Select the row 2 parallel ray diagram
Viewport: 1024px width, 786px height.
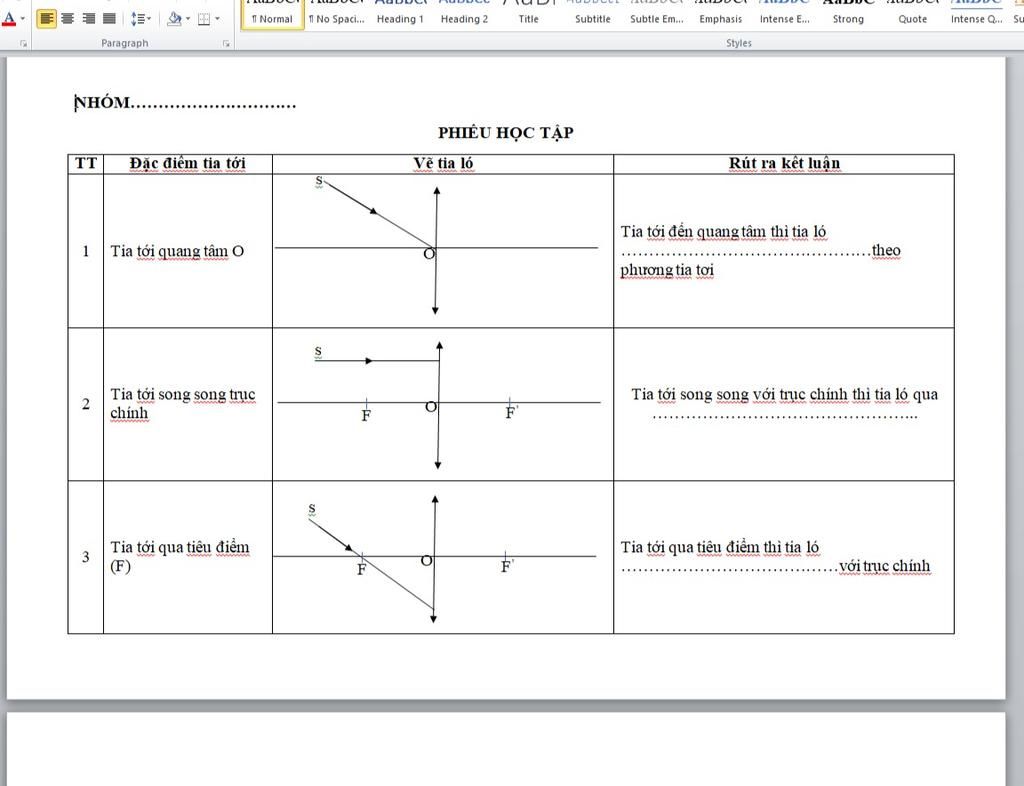[438, 405]
